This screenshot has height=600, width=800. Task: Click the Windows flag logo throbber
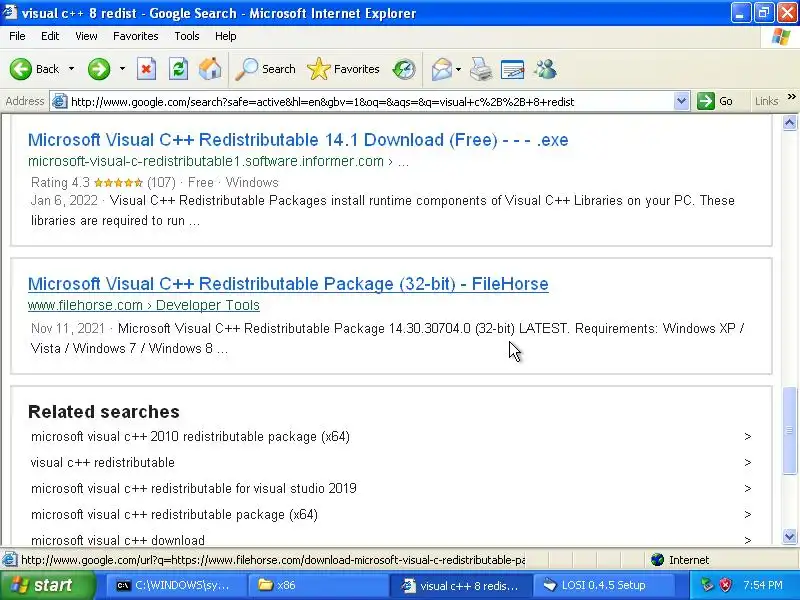pyautogui.click(x=781, y=37)
